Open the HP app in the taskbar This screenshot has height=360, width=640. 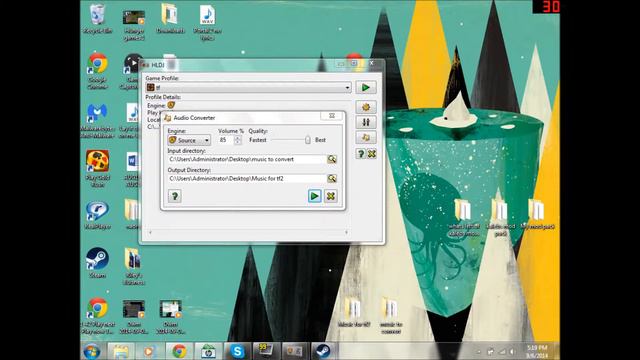coord(208,351)
